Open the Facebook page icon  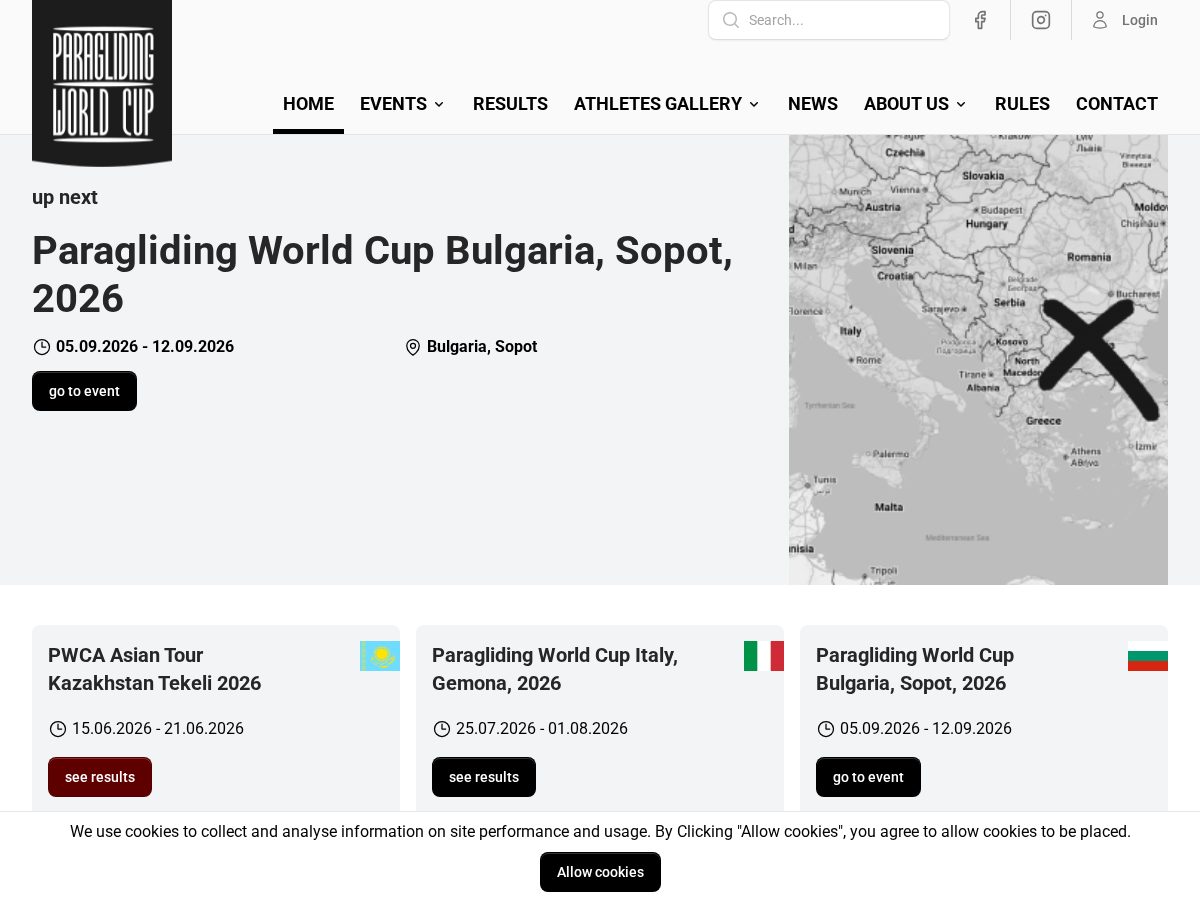[x=980, y=20]
